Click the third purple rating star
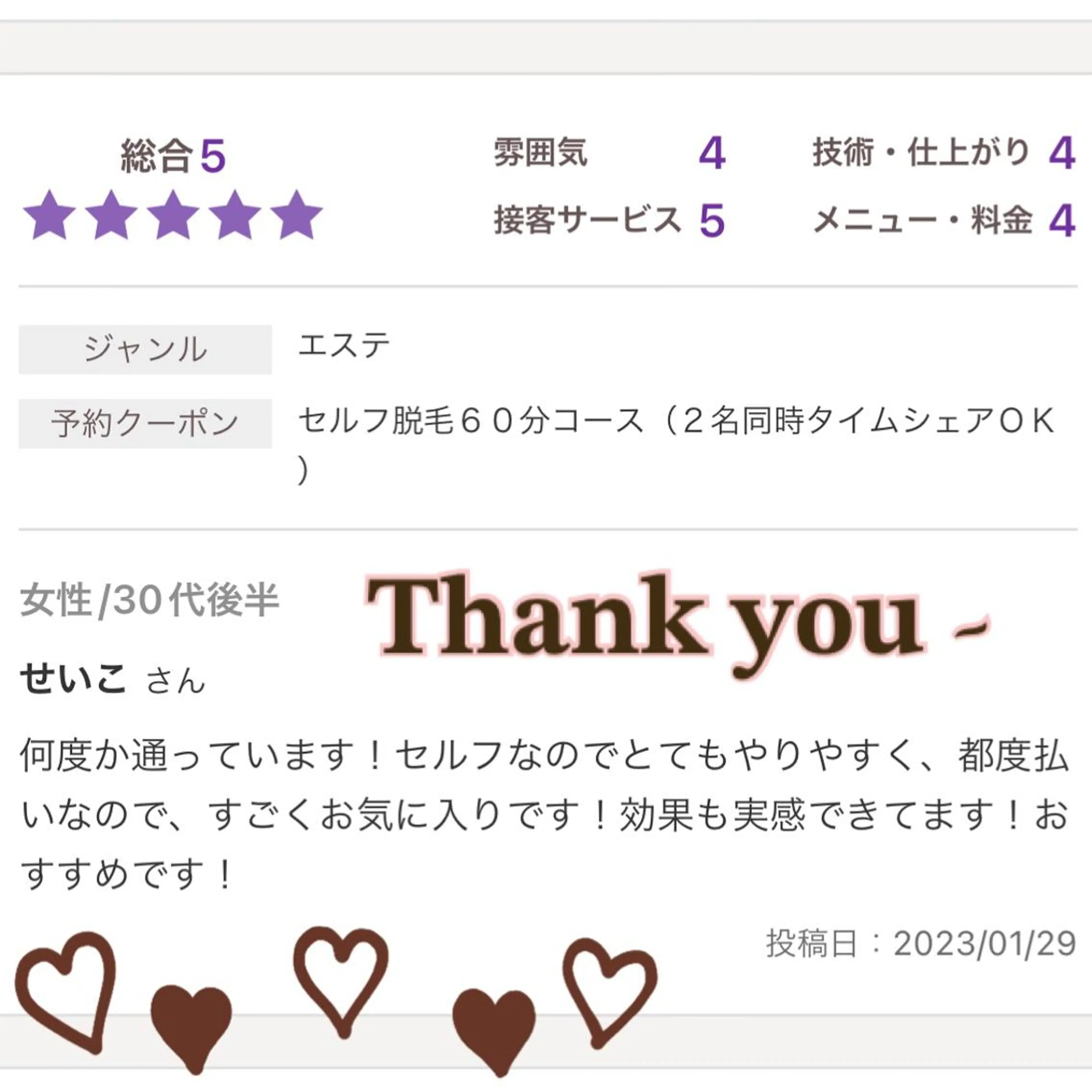Viewport: 1092px width, 1092px height. click(x=173, y=216)
